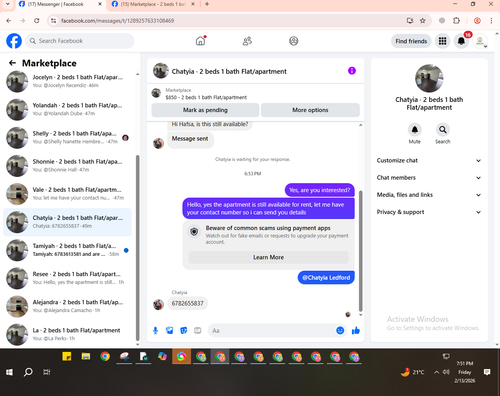
Task: Click the Find friends button
Action: (x=411, y=41)
